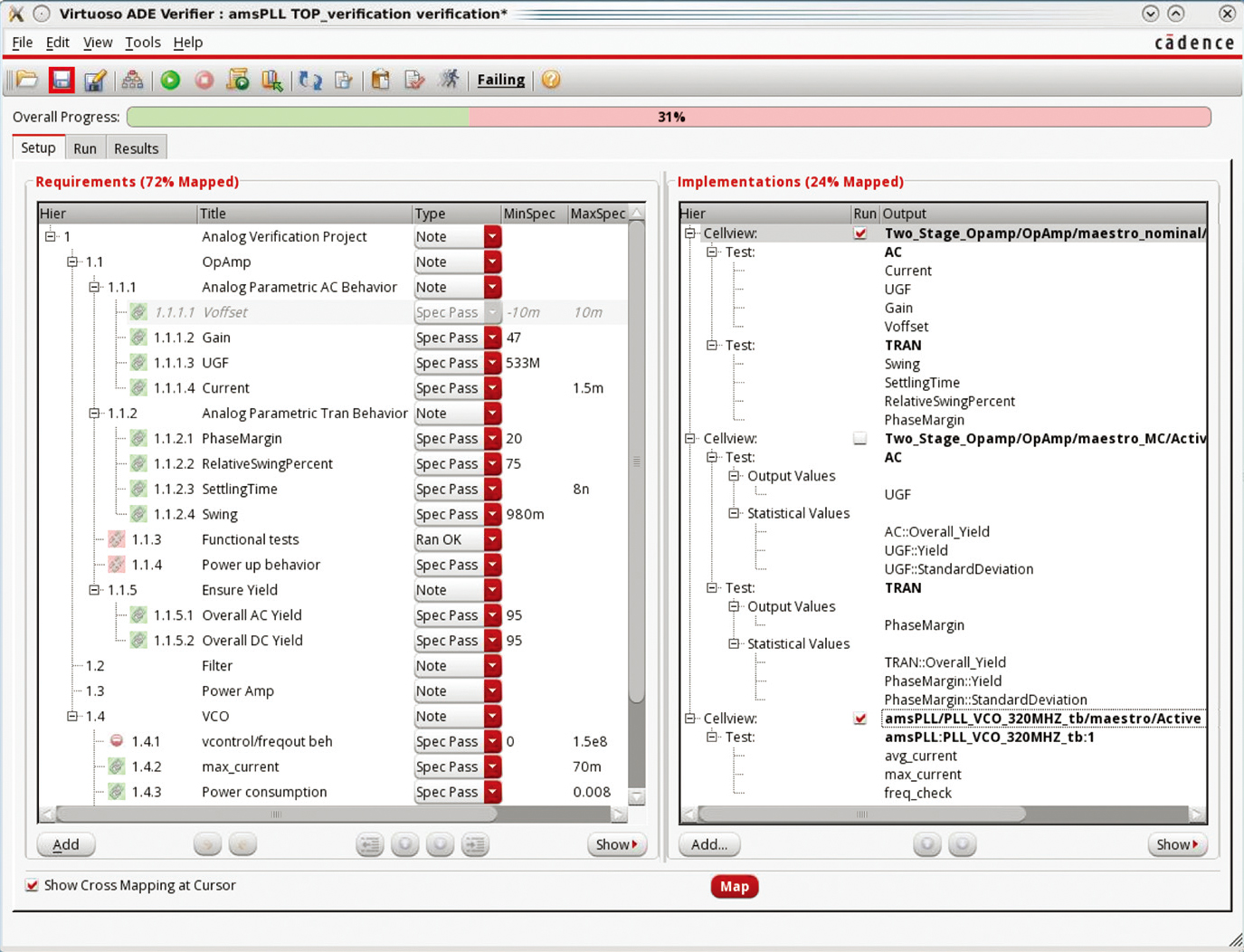The height and width of the screenshot is (952, 1244).
Task: Select the 1.4.2 max_current requirement row
Action: [x=240, y=766]
